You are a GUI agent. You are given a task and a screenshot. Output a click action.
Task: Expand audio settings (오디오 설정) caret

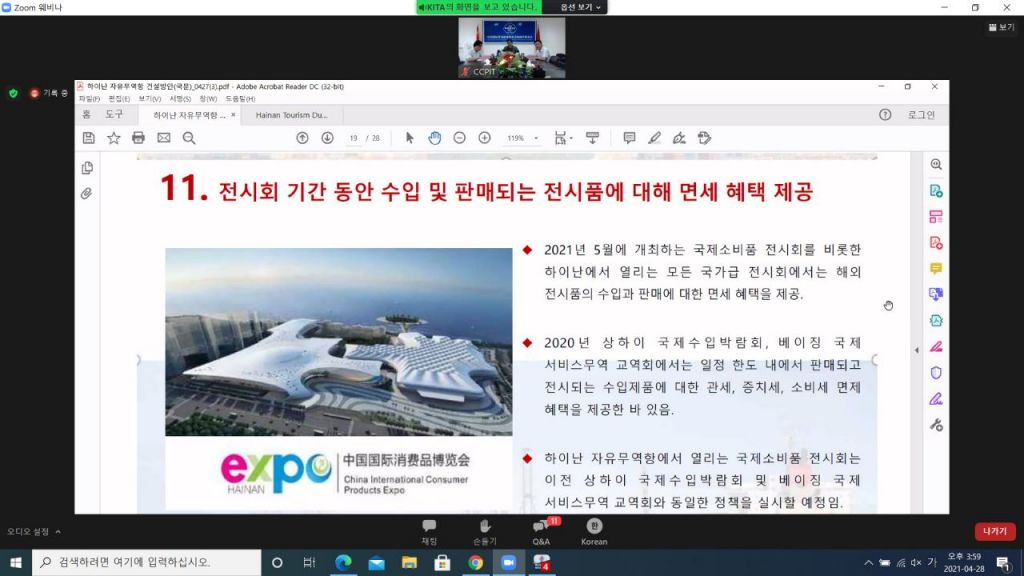(58, 532)
